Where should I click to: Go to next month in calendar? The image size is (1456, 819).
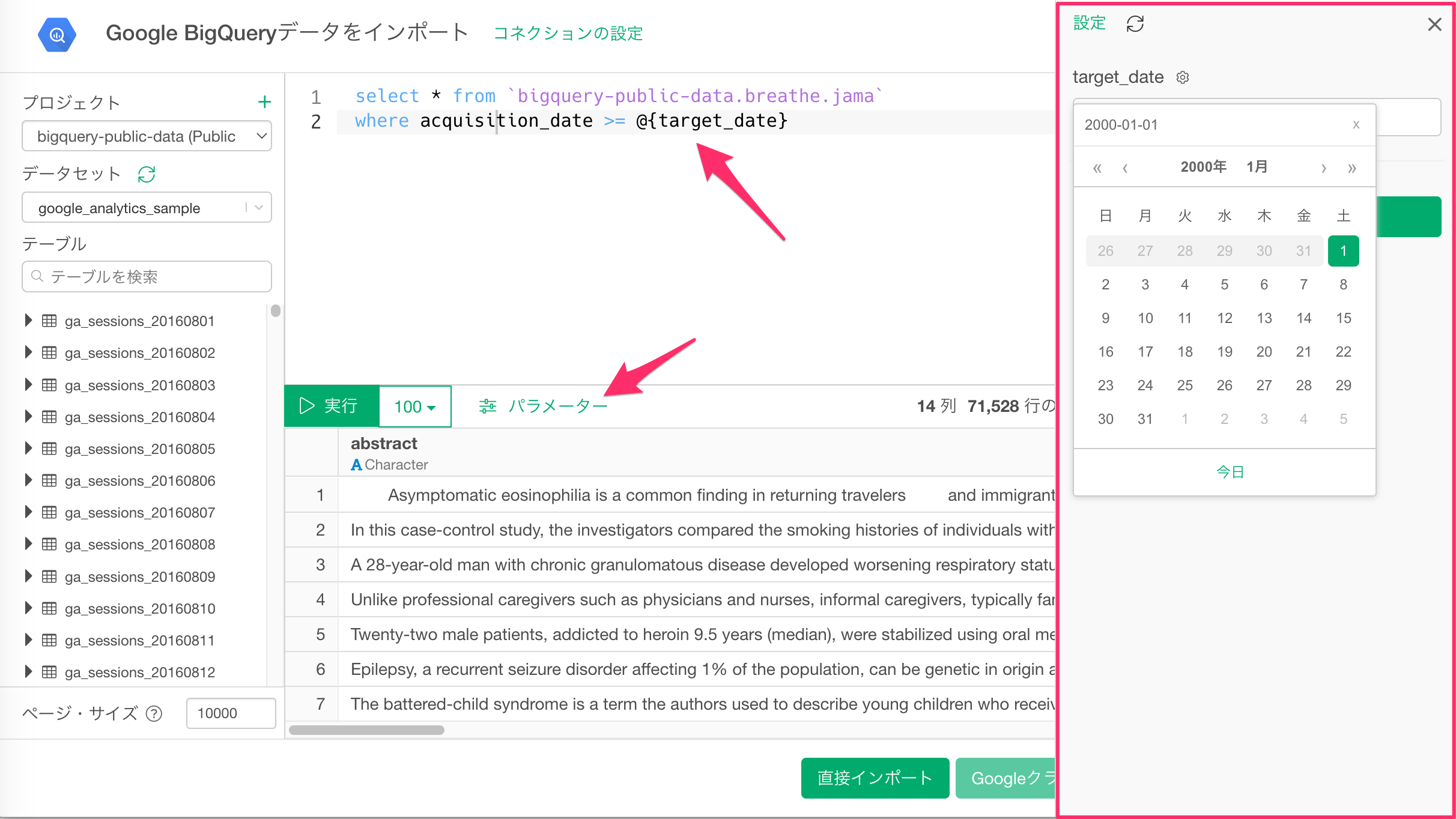point(1323,168)
